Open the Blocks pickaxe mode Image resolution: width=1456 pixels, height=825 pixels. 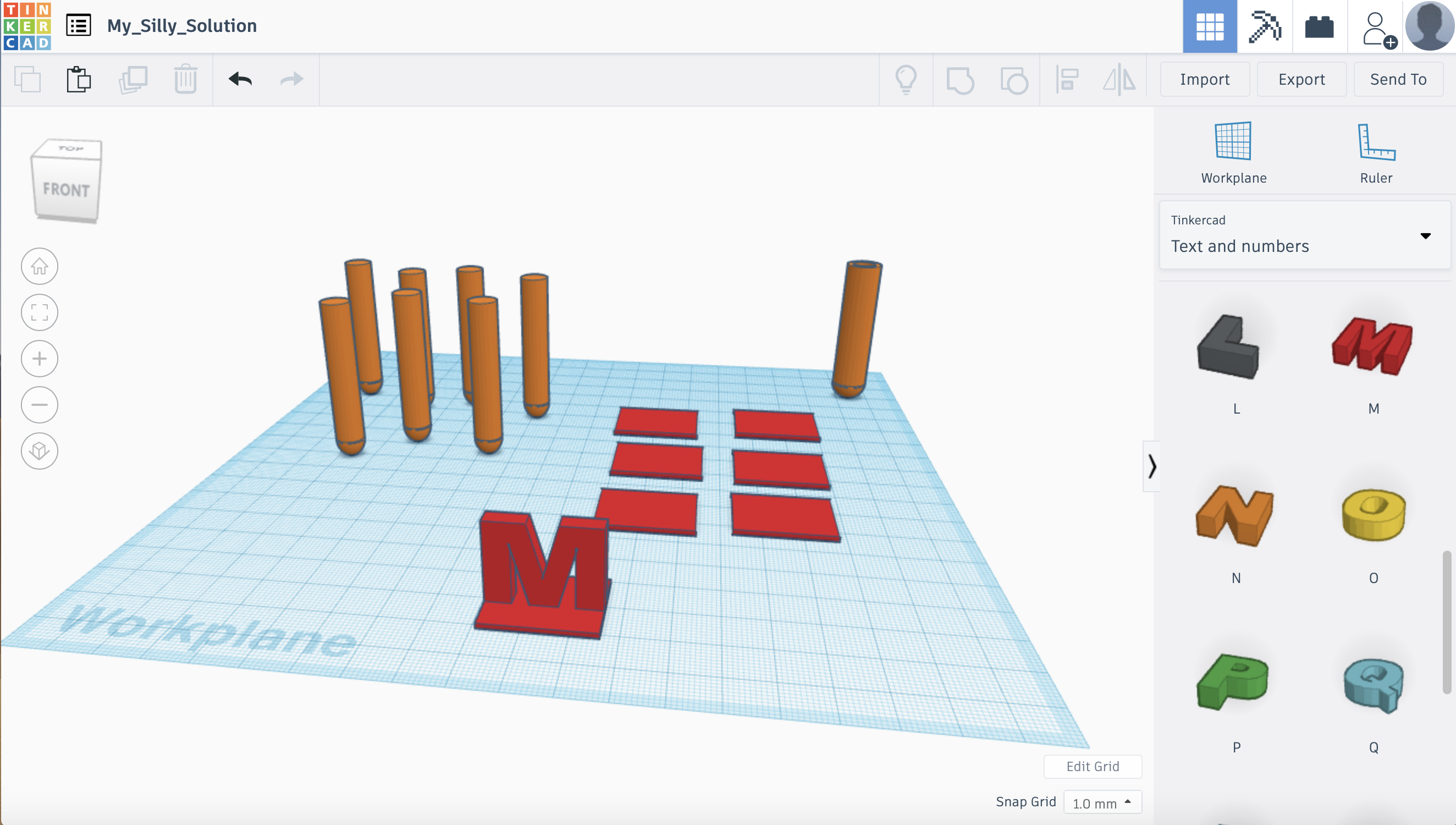coord(1265,26)
